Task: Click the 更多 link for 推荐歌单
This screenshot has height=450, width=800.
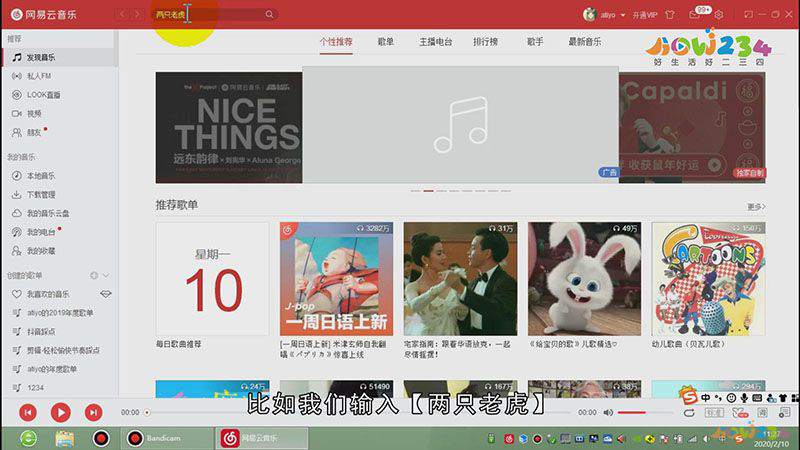Action: (x=756, y=207)
